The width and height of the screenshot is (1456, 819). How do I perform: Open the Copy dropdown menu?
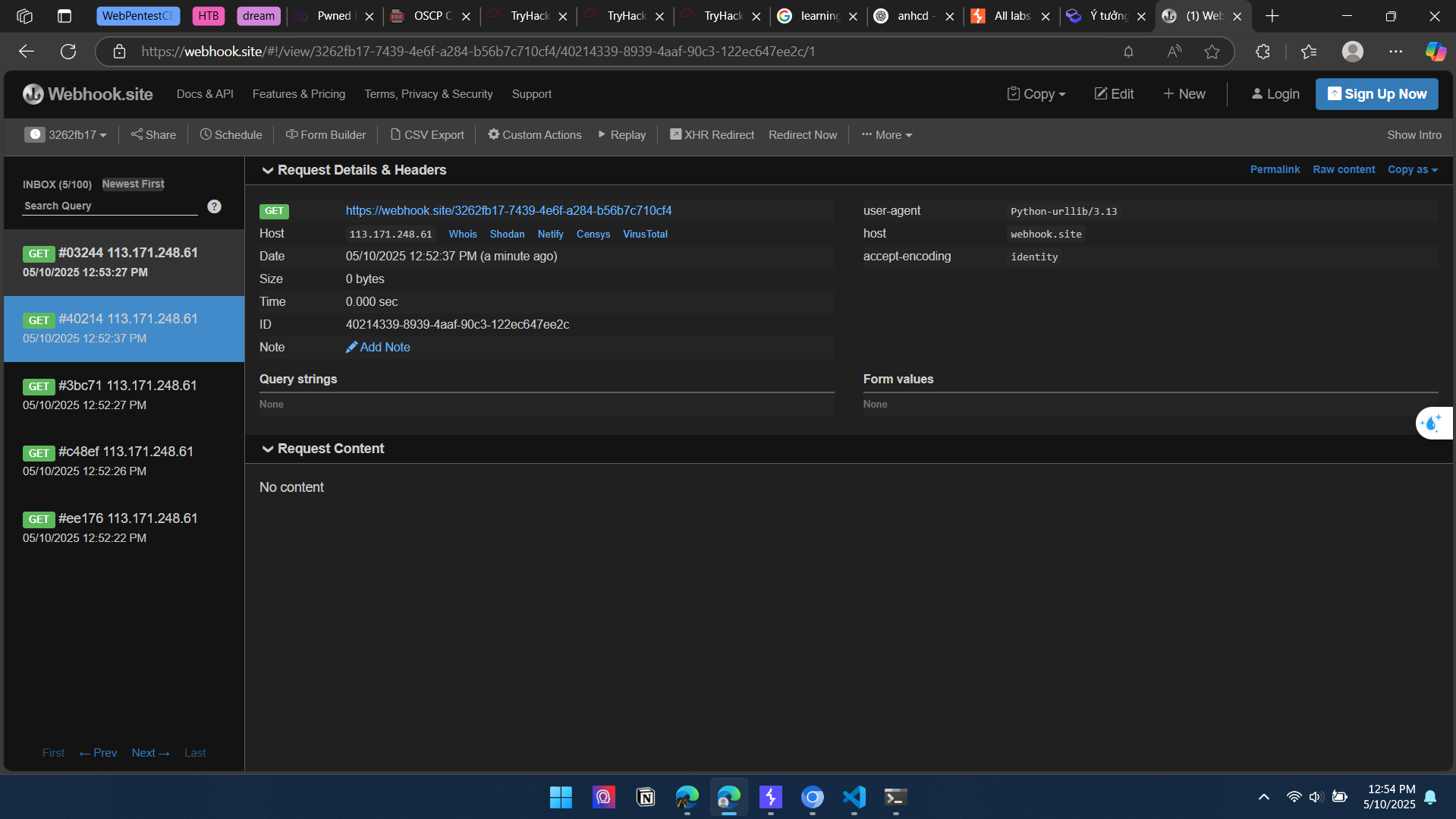point(1036,94)
